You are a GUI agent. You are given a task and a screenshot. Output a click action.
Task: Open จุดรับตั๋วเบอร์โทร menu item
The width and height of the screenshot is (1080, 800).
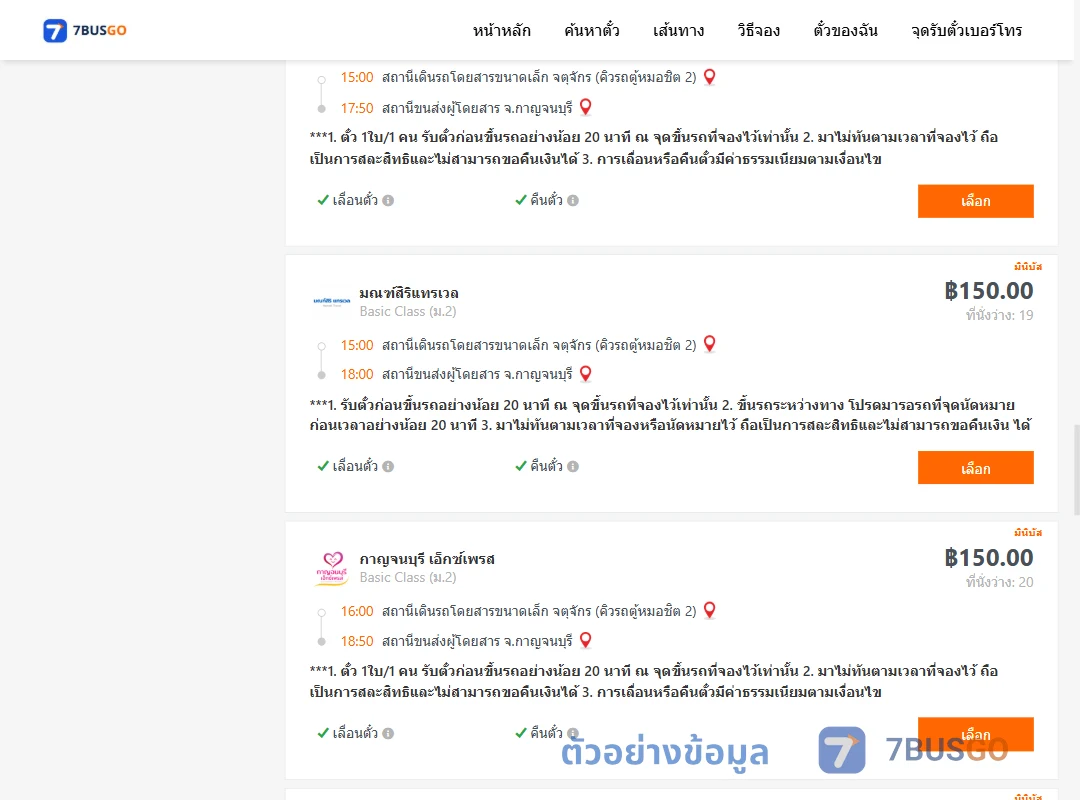(x=966, y=30)
